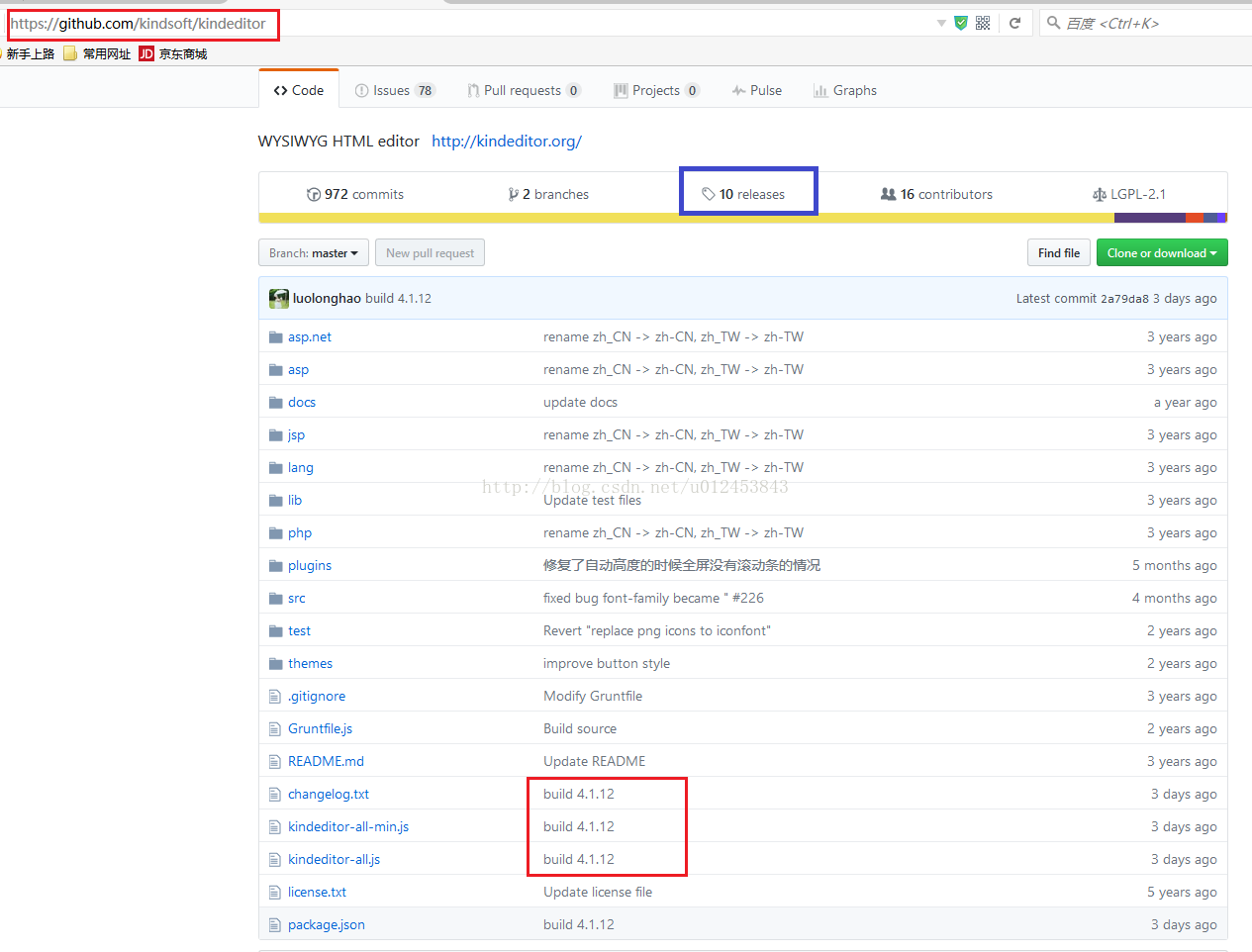Viewport: 1252px width, 952px height.
Task: Click the file icon next to .gitignore
Action: 275,697
